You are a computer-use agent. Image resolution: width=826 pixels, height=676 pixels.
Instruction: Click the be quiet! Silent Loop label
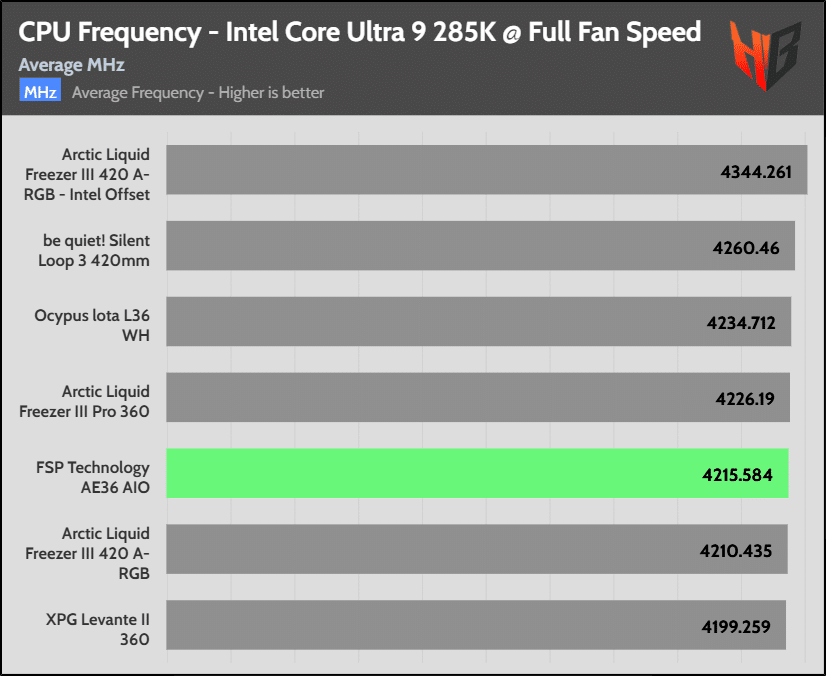[x=94, y=250]
